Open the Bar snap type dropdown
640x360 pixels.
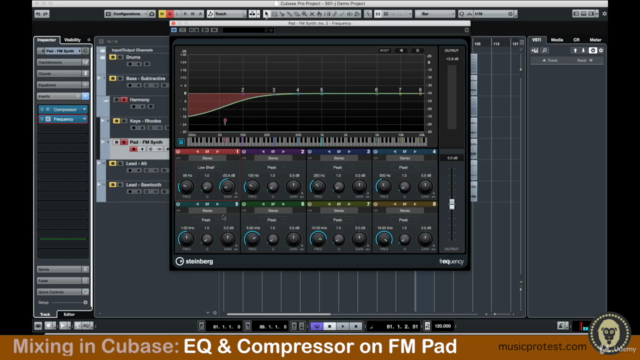coord(435,14)
